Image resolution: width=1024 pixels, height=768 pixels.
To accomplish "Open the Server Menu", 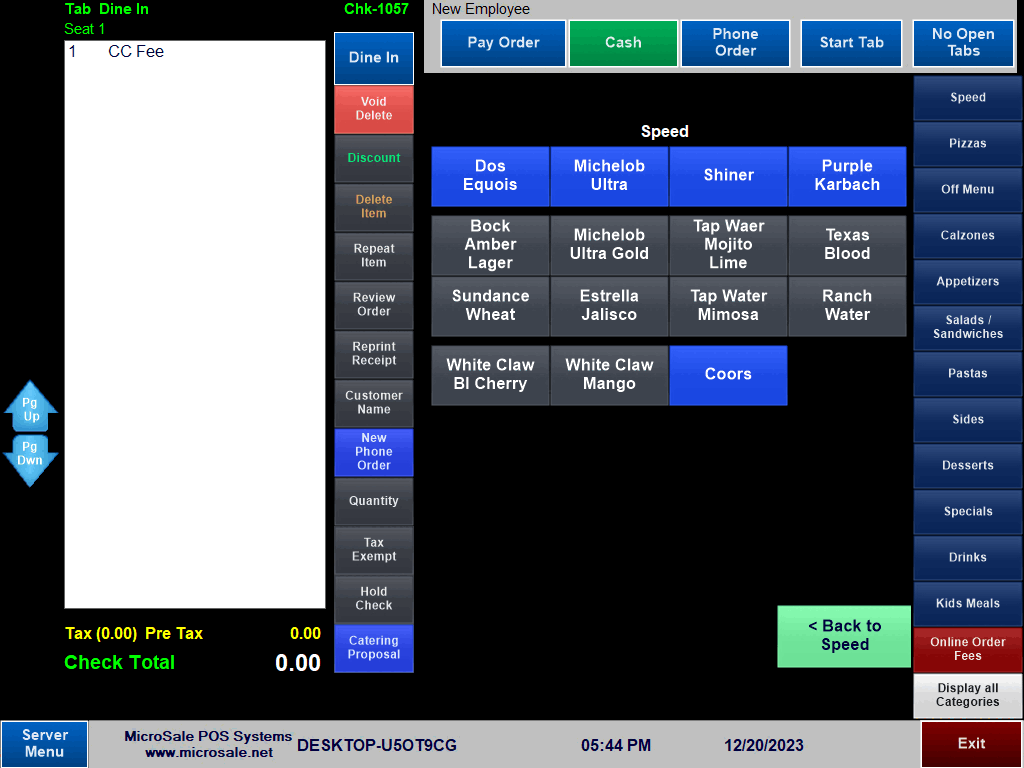I will click(x=44, y=743).
